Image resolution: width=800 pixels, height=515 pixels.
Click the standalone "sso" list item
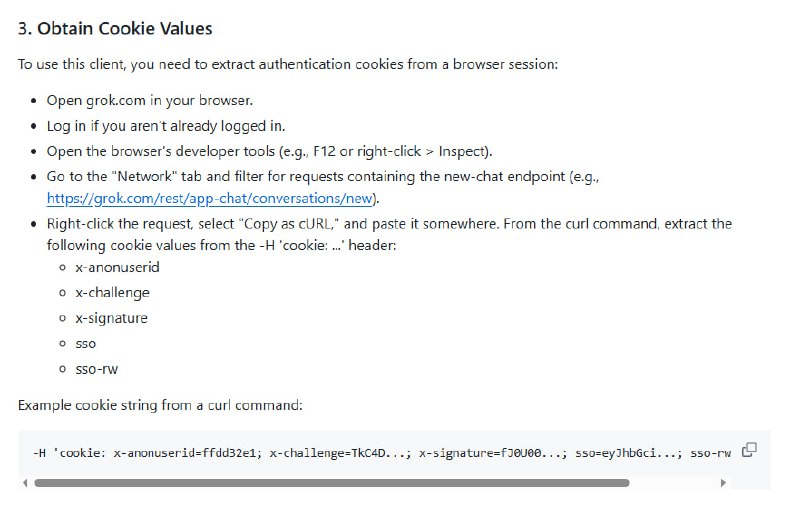(86, 344)
